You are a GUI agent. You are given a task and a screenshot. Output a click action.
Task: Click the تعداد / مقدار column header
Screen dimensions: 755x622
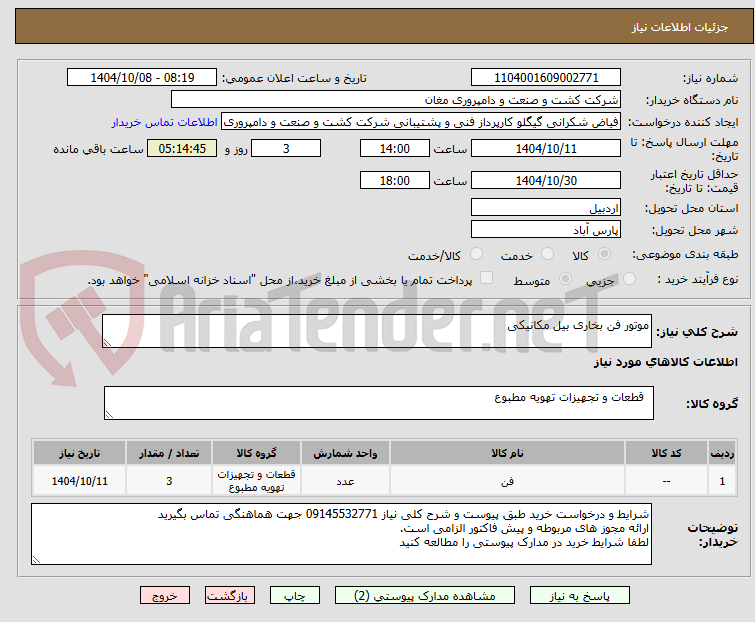[169, 453]
